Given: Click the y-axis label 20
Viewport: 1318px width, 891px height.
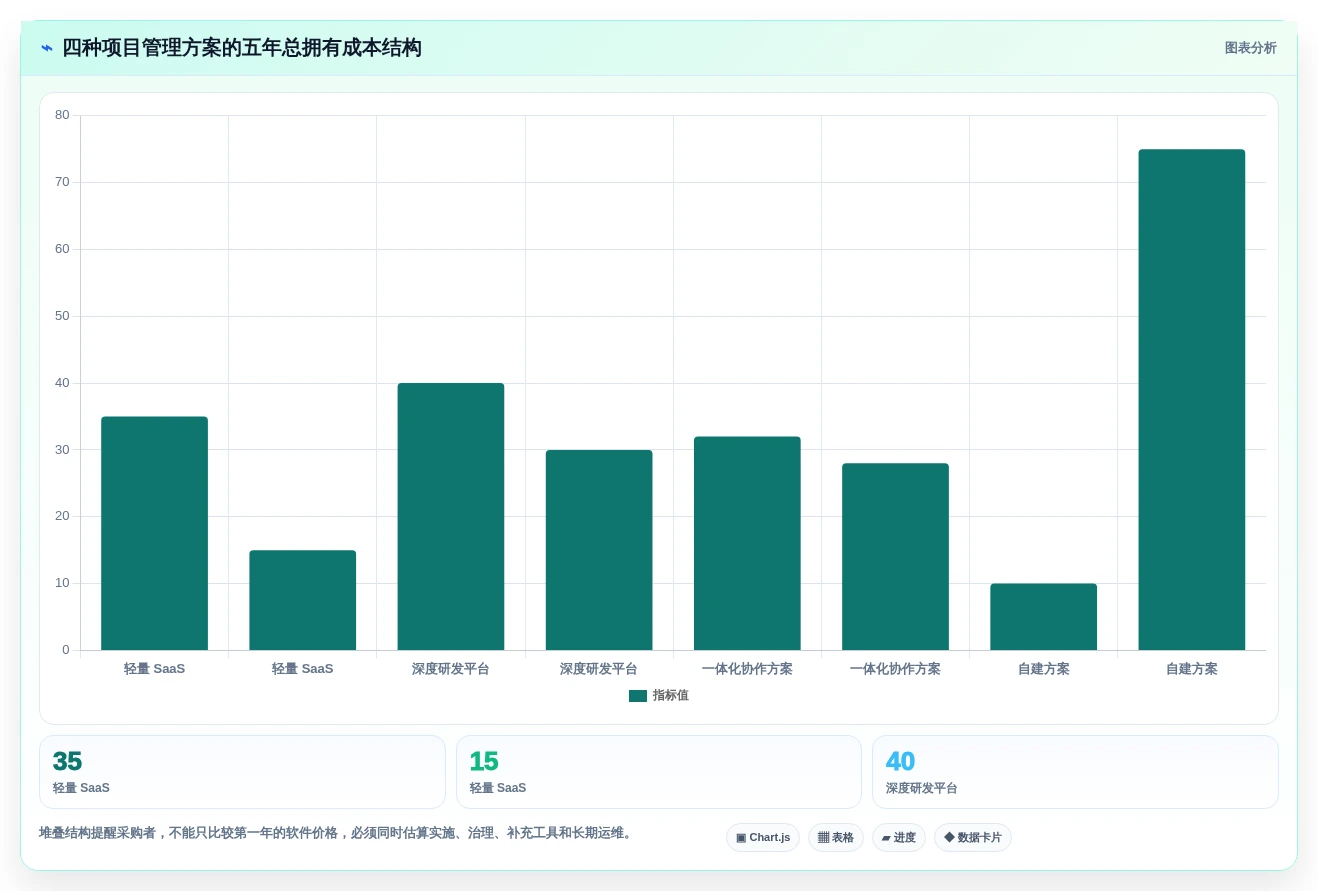Looking at the screenshot, I should point(62,516).
